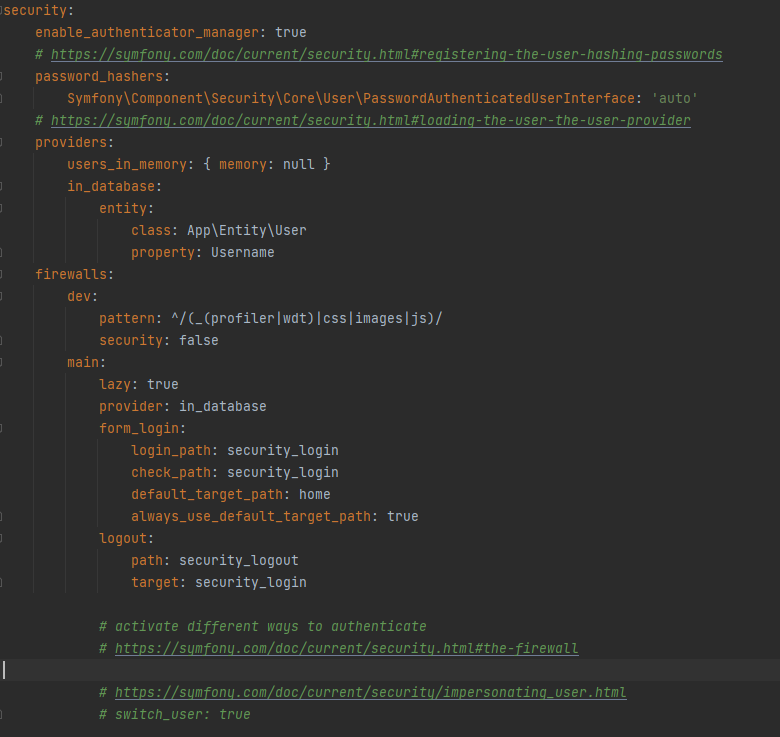The height and width of the screenshot is (737, 780).
Task: Click the "login_path" key
Action: pyautogui.click(x=171, y=451)
